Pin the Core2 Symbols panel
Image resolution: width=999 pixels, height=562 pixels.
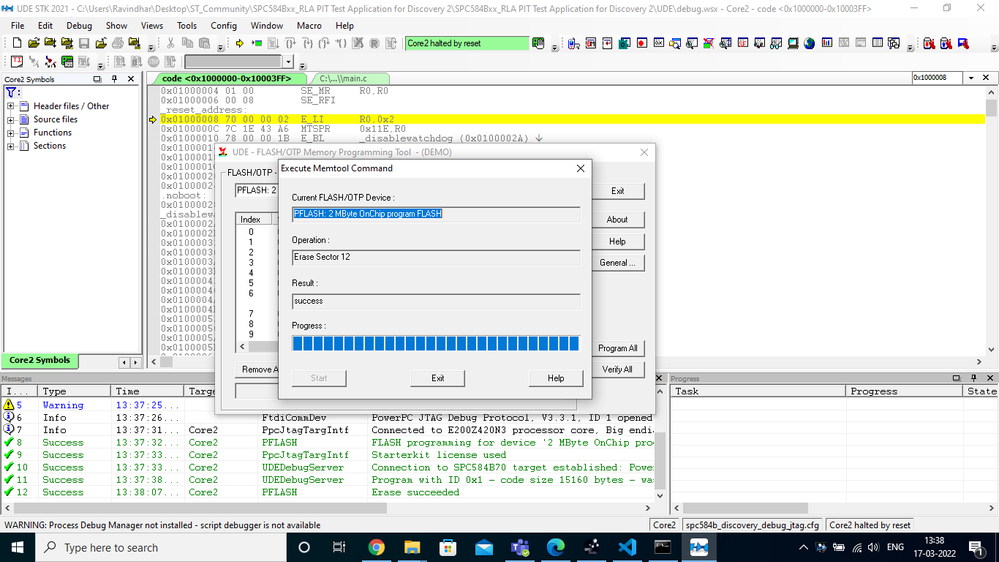(x=115, y=79)
